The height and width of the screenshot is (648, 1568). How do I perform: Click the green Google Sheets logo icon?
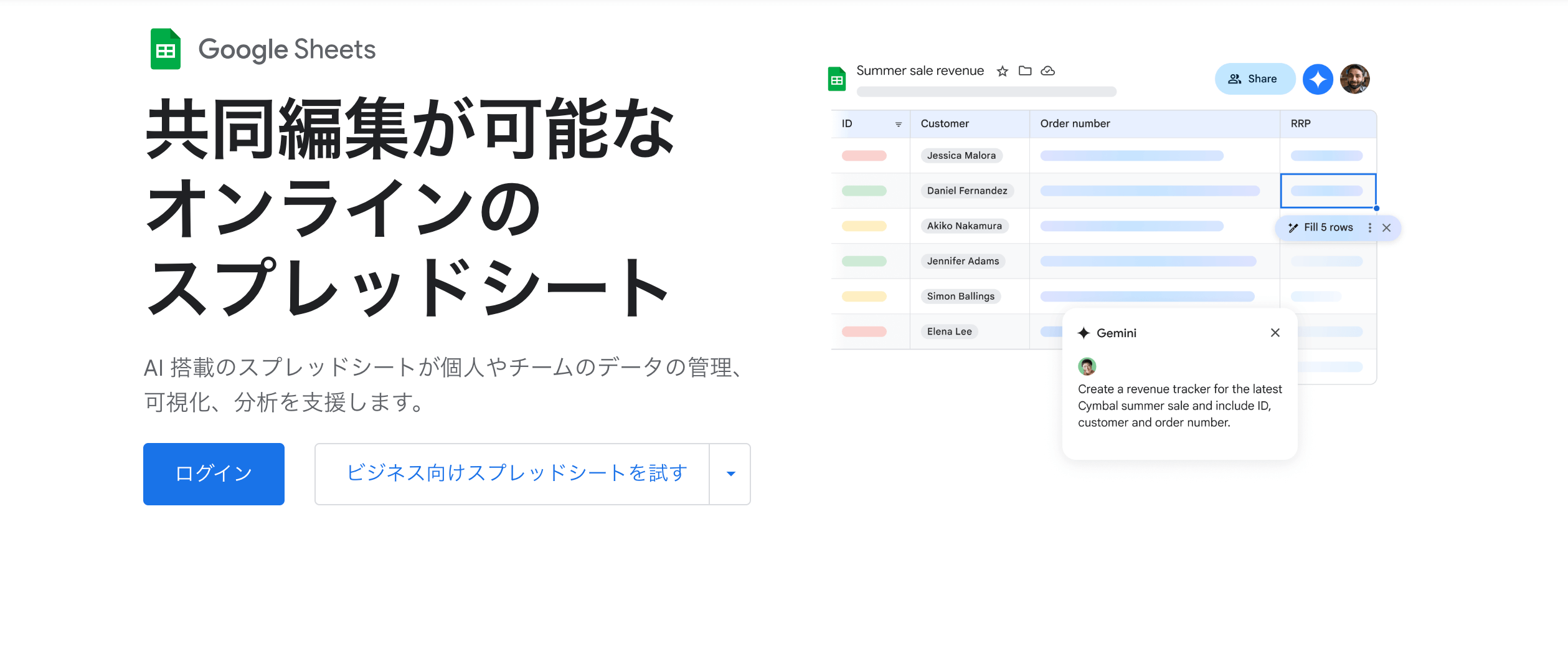[165, 49]
